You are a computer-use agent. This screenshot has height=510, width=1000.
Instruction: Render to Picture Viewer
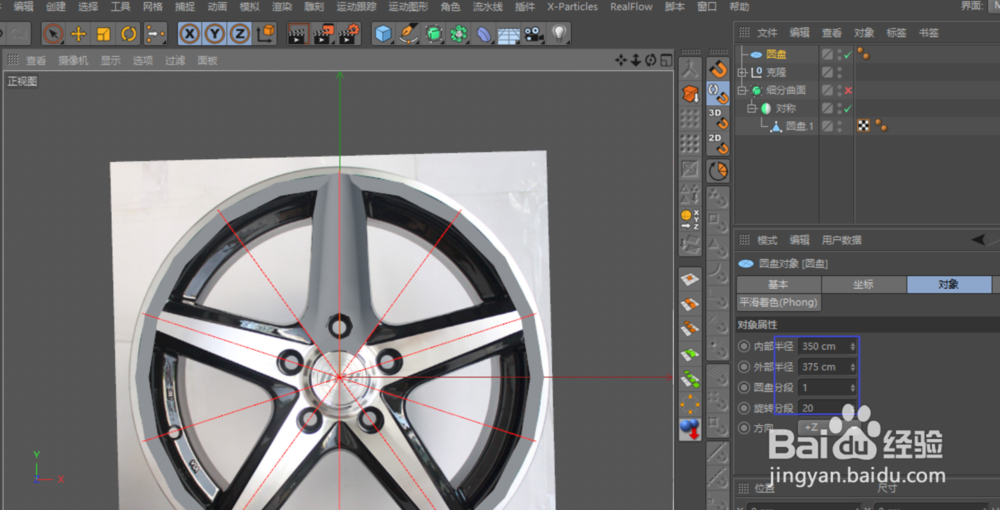point(323,34)
